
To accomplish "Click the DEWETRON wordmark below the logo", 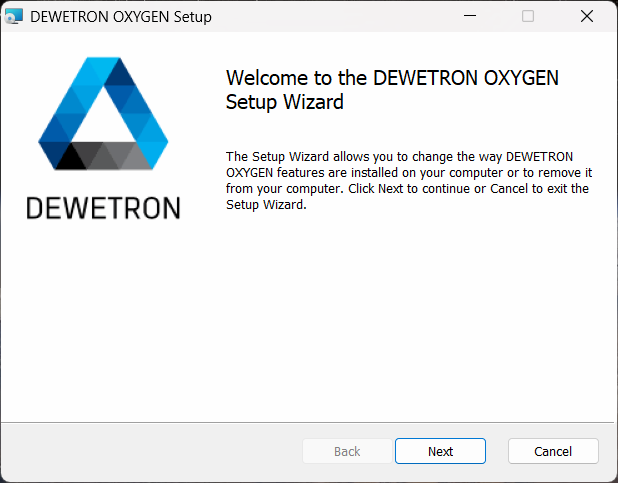I will point(104,208).
